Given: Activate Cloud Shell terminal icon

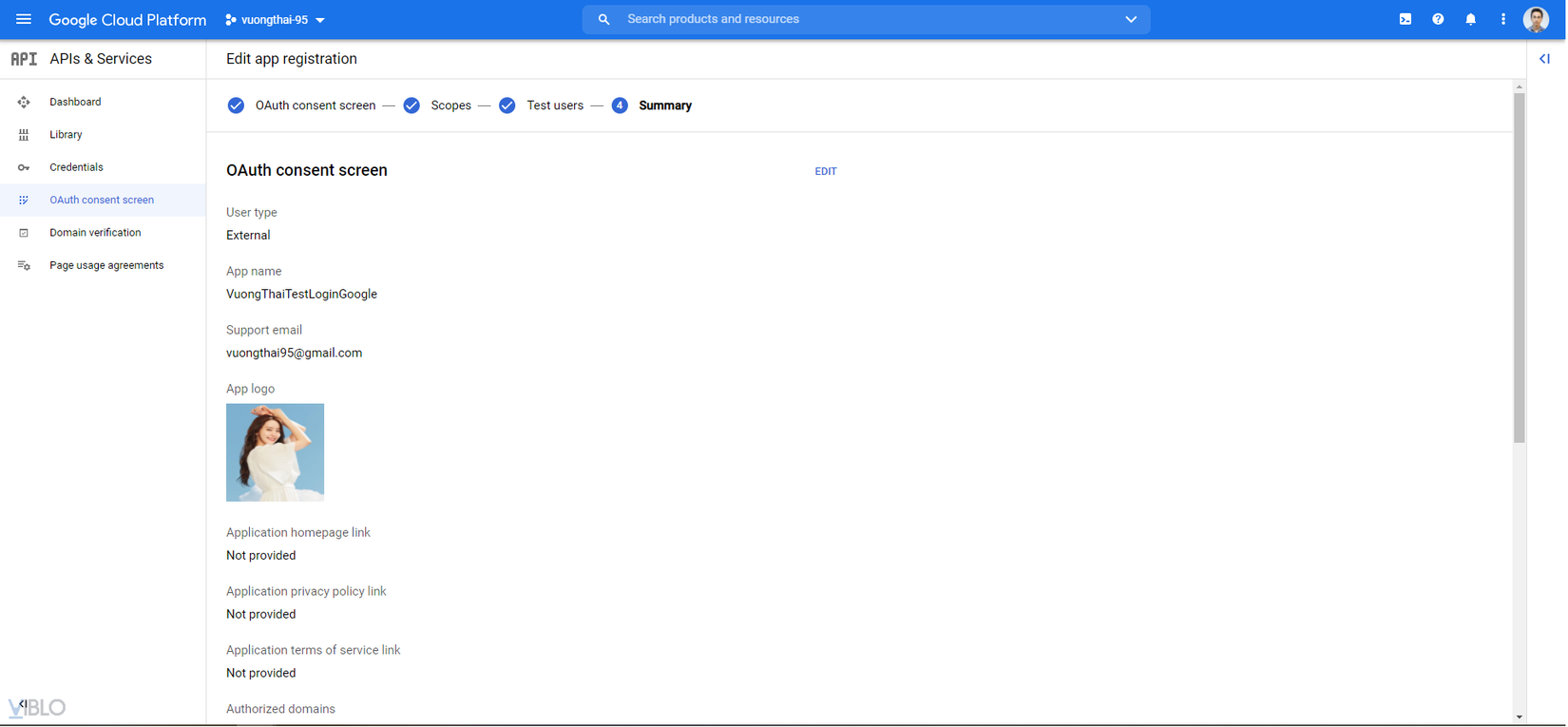Looking at the screenshot, I should click(1405, 19).
